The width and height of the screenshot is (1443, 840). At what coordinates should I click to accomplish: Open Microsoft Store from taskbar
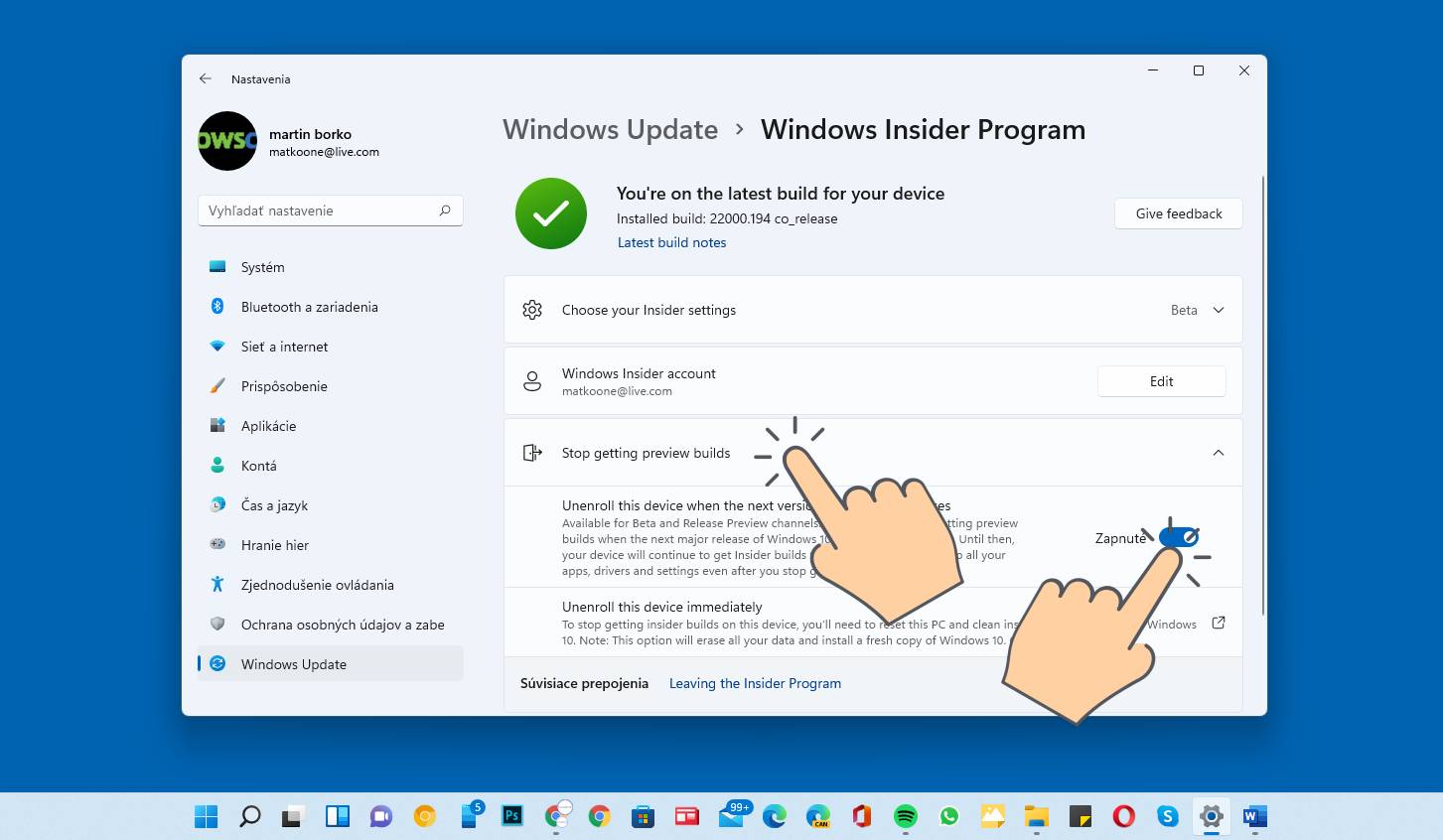pos(643,816)
